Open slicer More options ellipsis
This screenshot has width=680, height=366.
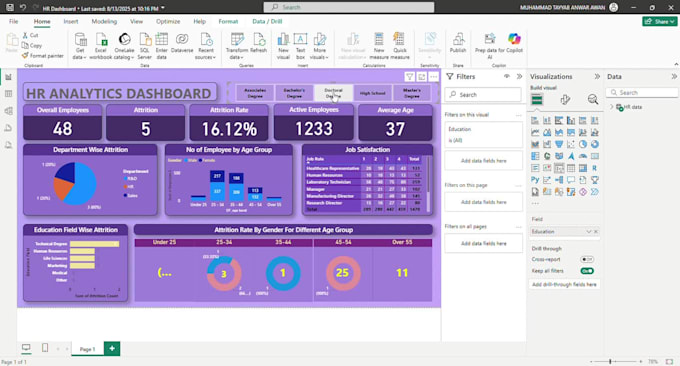(x=434, y=77)
